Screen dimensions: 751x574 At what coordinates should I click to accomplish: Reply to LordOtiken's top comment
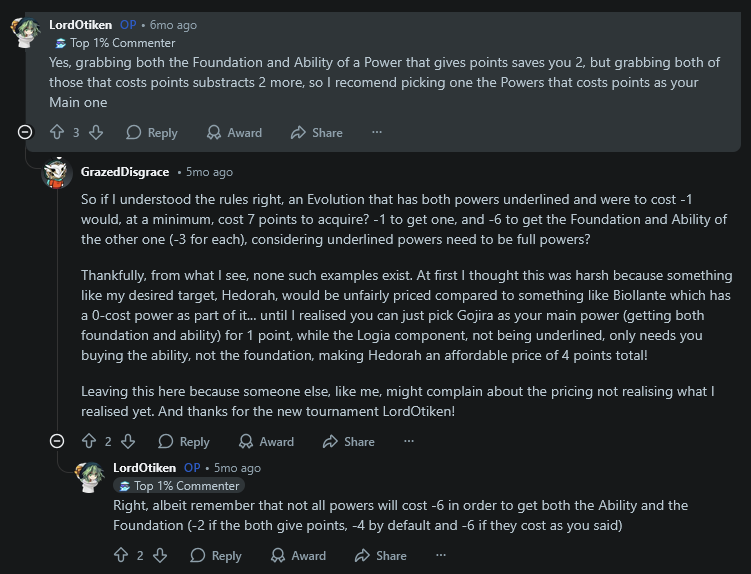point(152,132)
